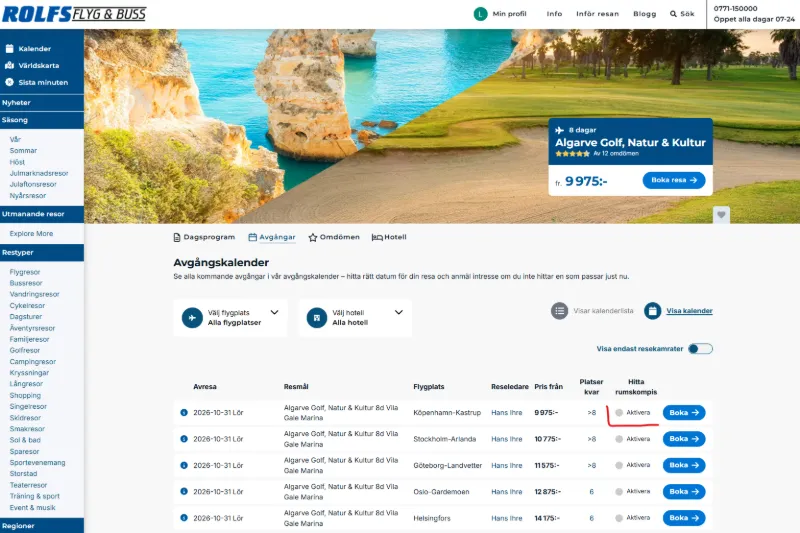Click the Rolfs Flyg & Buss logo
The width and height of the screenshot is (800, 533).
[x=74, y=14]
